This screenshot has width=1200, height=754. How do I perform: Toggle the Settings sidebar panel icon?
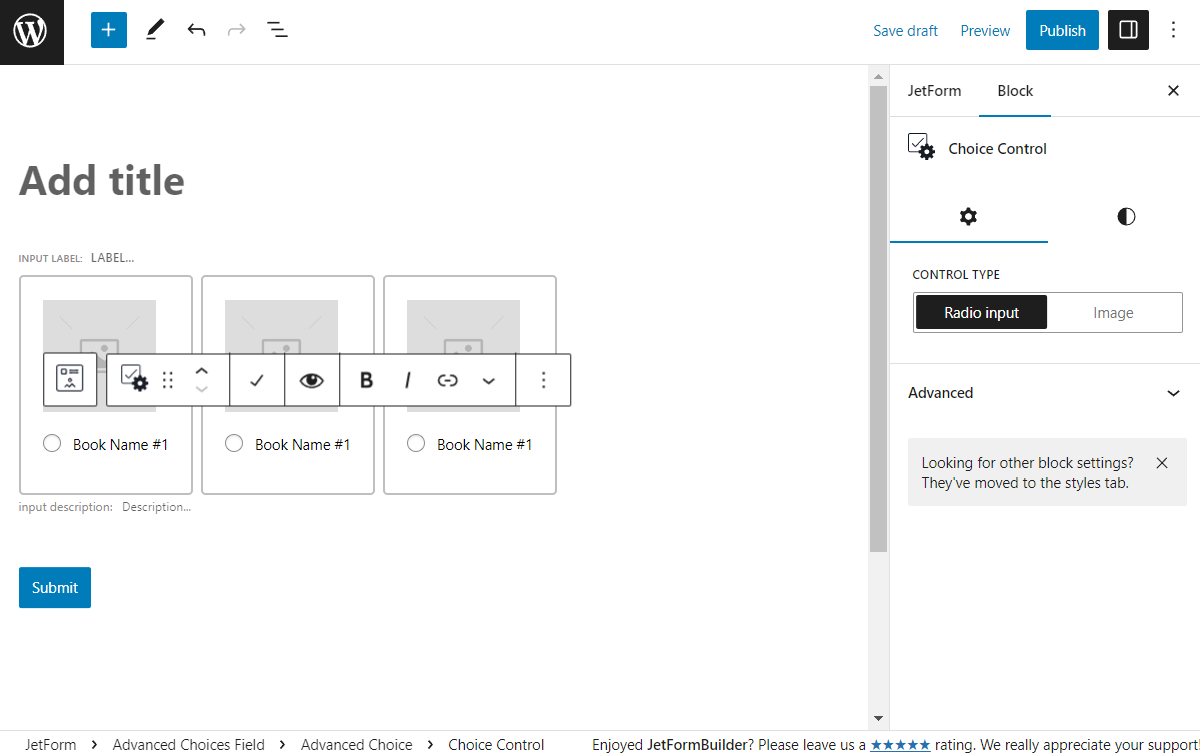pos(1128,30)
